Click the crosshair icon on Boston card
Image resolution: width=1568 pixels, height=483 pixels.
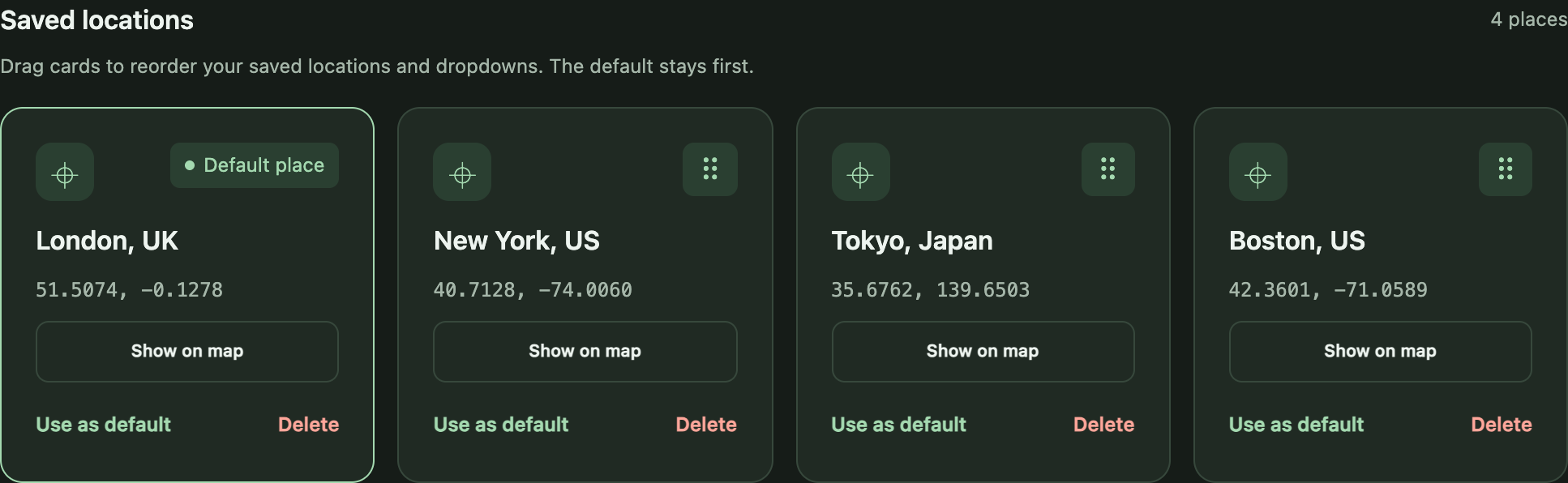(1258, 172)
